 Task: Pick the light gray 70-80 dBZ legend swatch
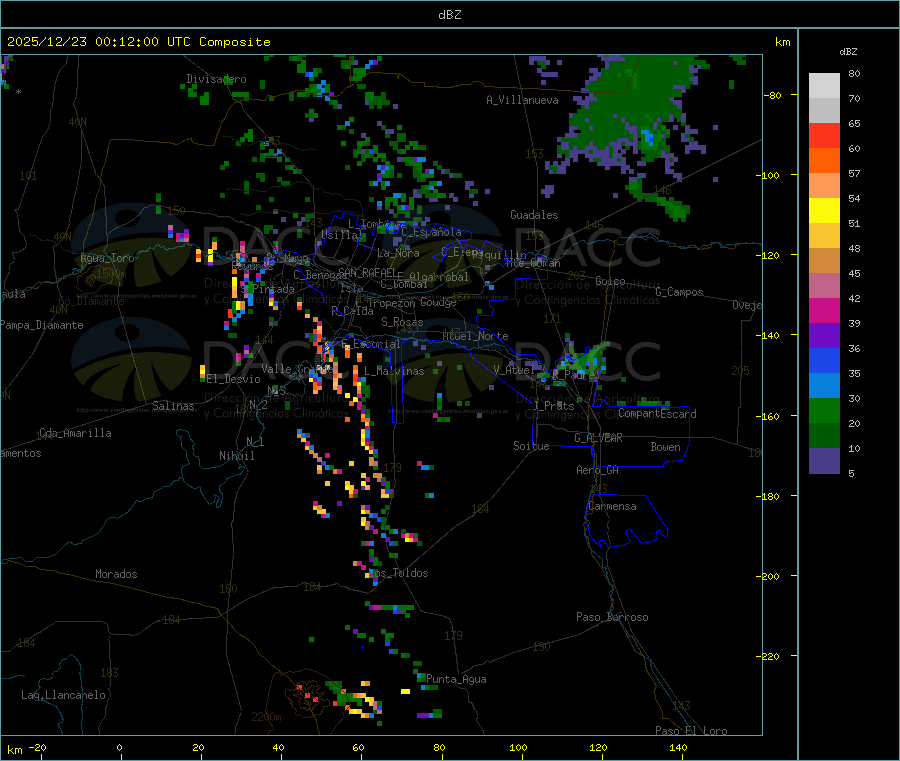pos(824,86)
